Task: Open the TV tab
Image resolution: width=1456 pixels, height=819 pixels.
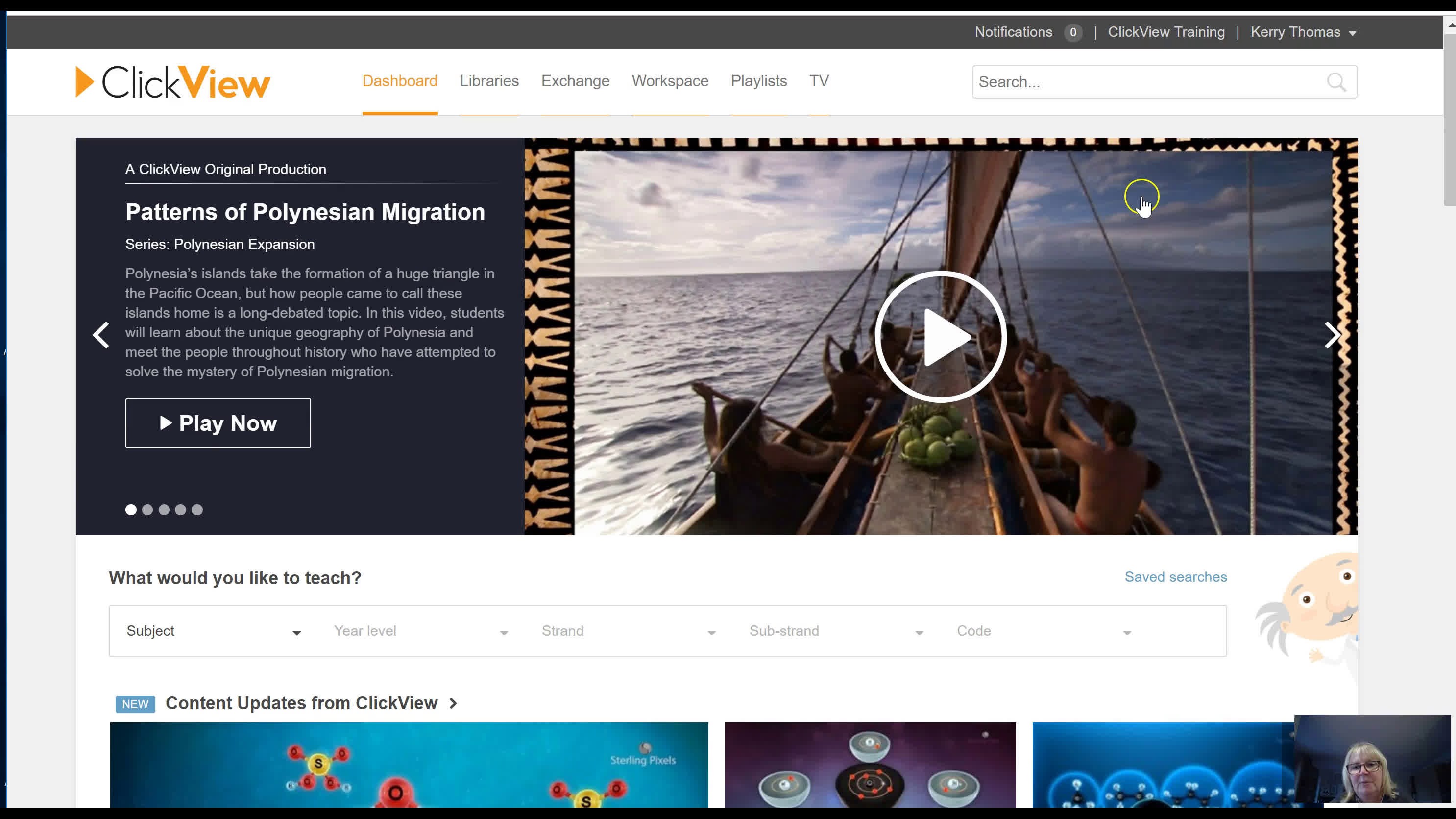Action: point(819,81)
